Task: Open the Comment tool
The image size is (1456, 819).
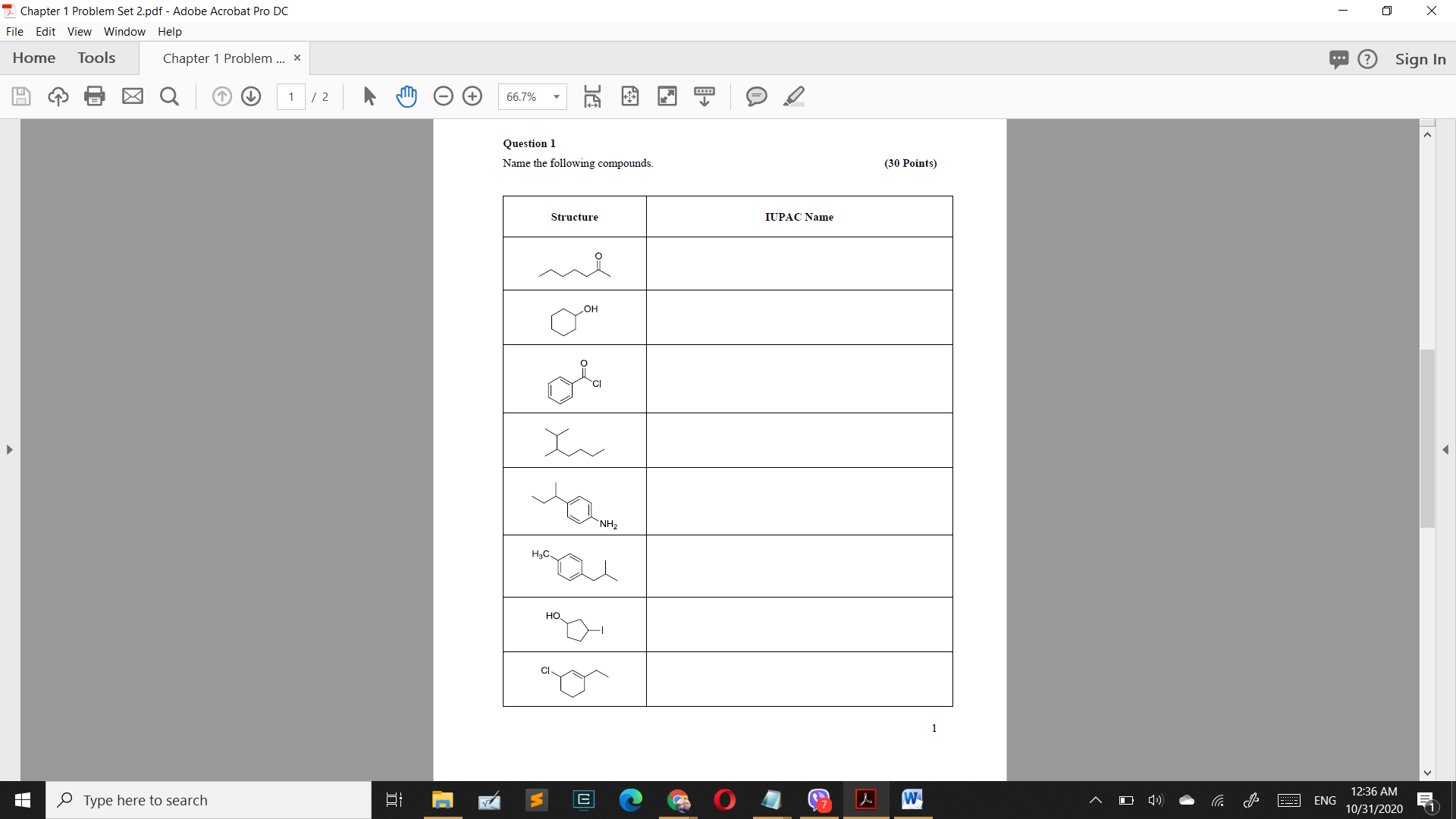Action: pyautogui.click(x=756, y=96)
